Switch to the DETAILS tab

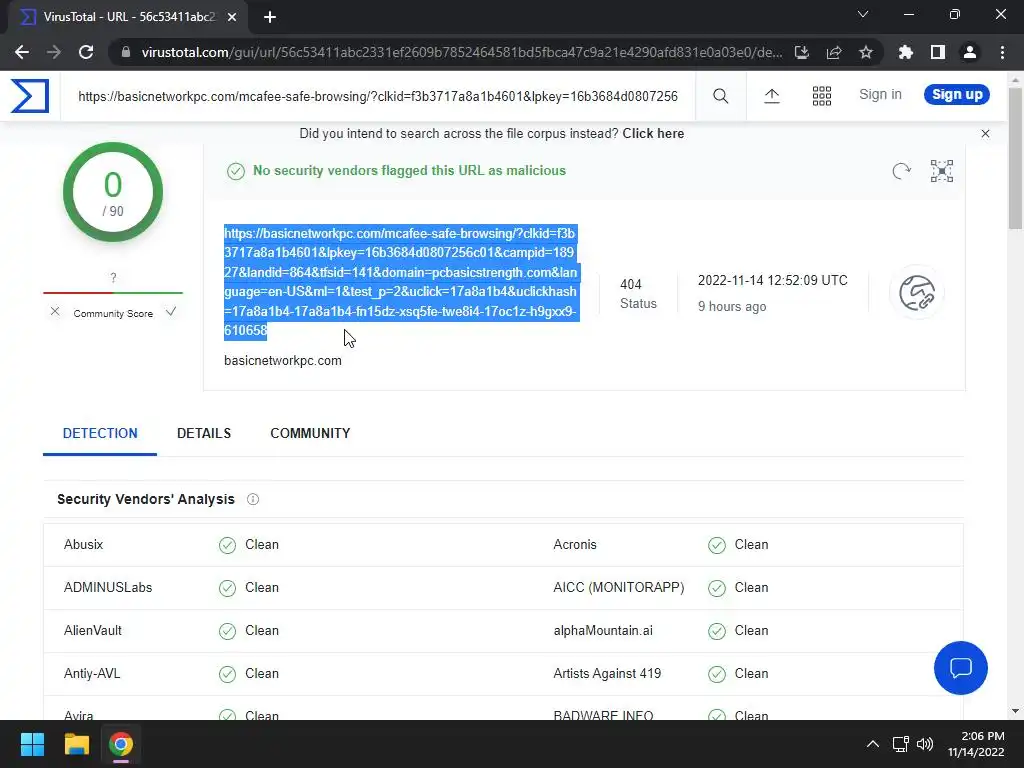(x=204, y=434)
